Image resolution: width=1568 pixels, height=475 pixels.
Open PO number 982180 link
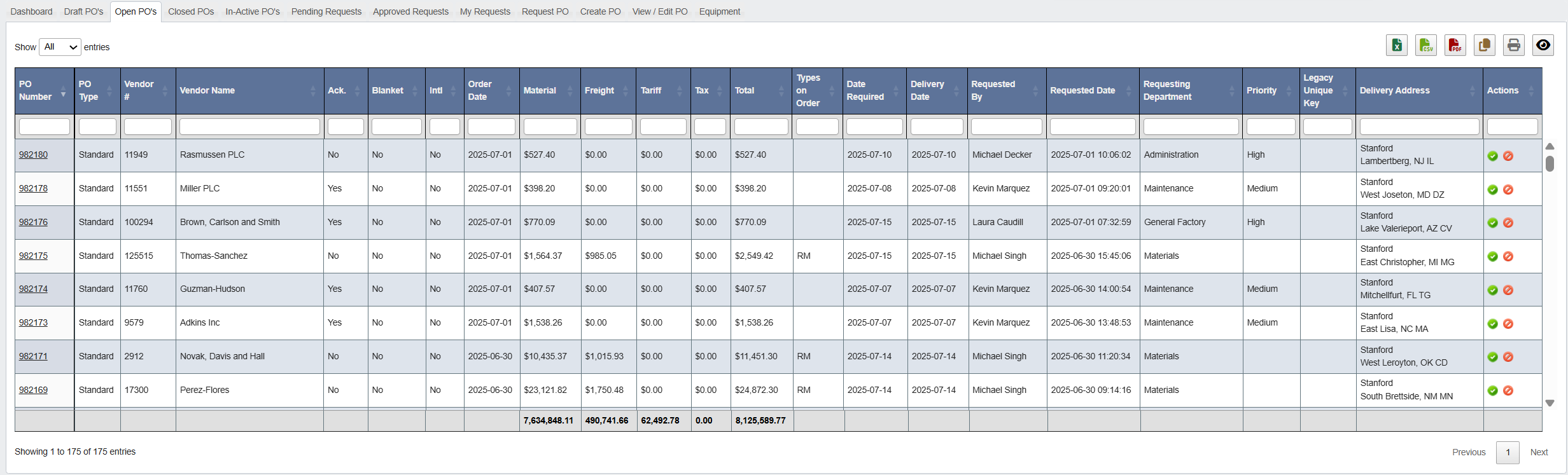coord(33,155)
